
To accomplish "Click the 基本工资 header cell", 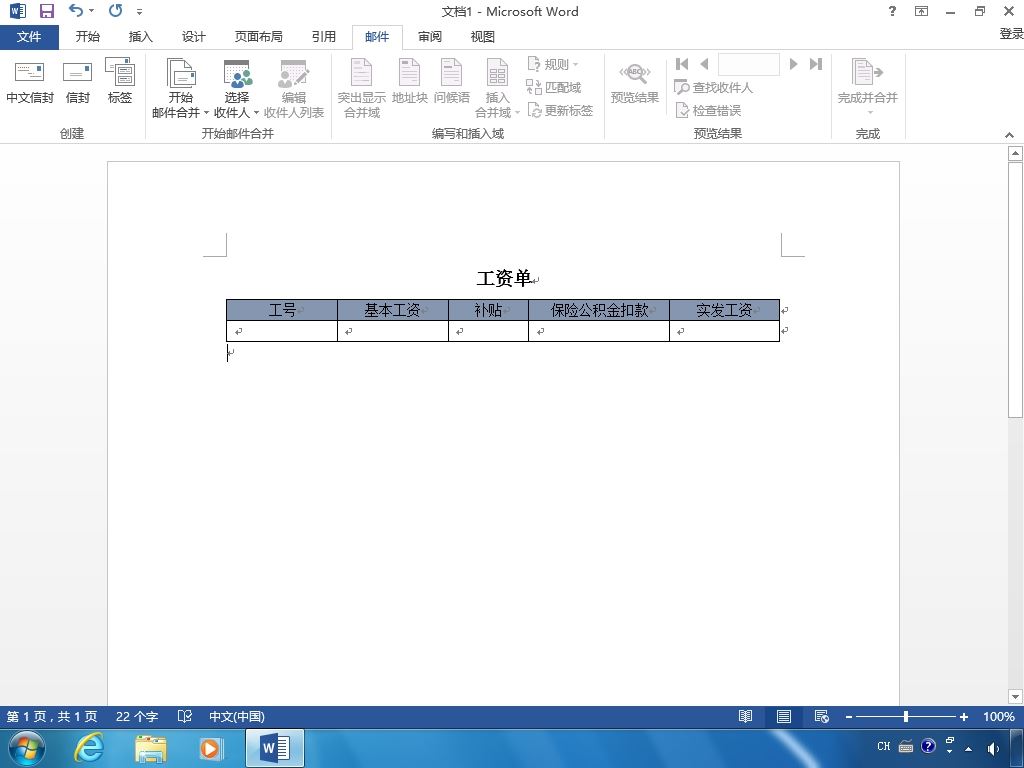I will click(392, 310).
